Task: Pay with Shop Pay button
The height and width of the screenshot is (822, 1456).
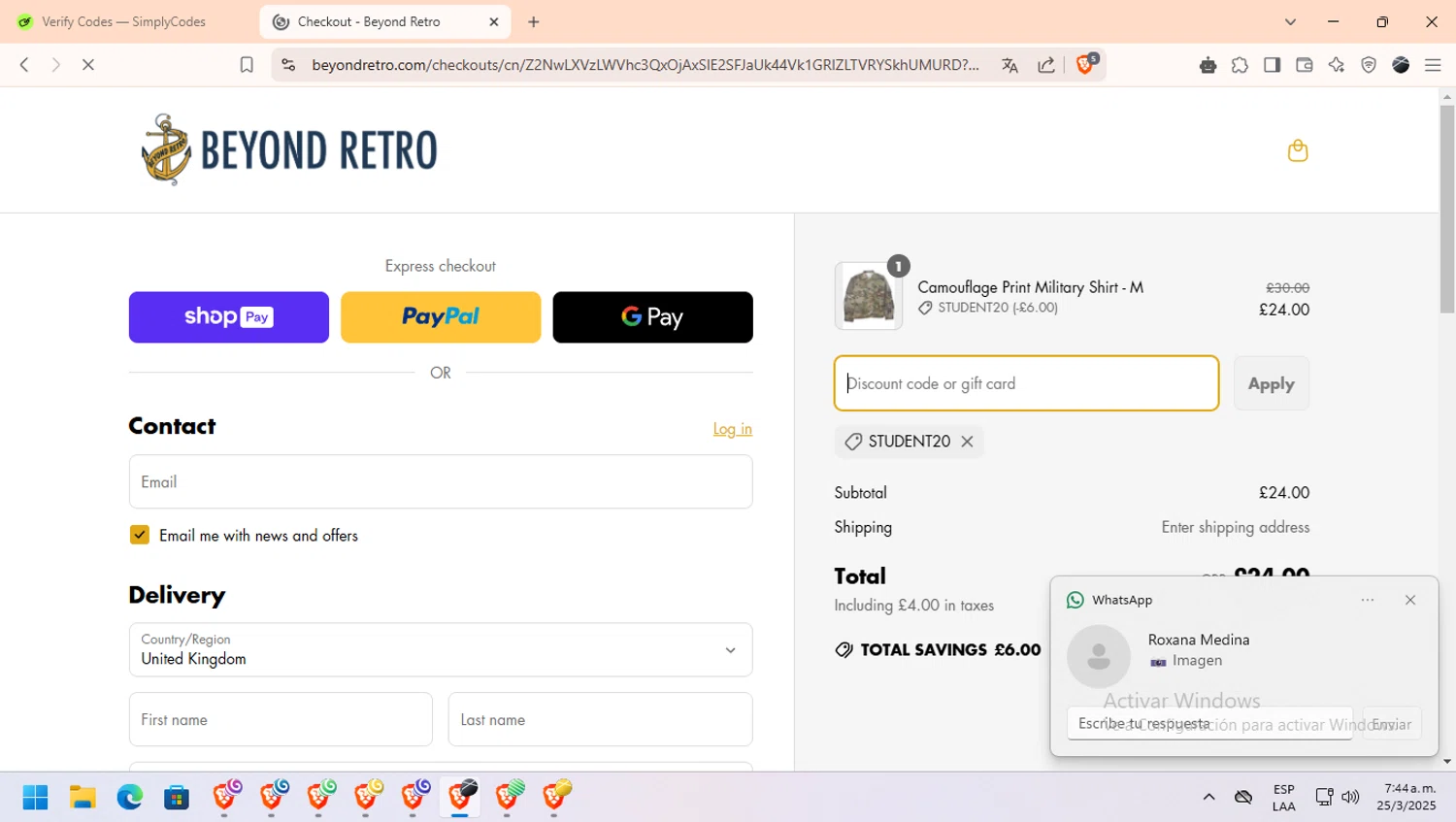Action: tap(229, 317)
